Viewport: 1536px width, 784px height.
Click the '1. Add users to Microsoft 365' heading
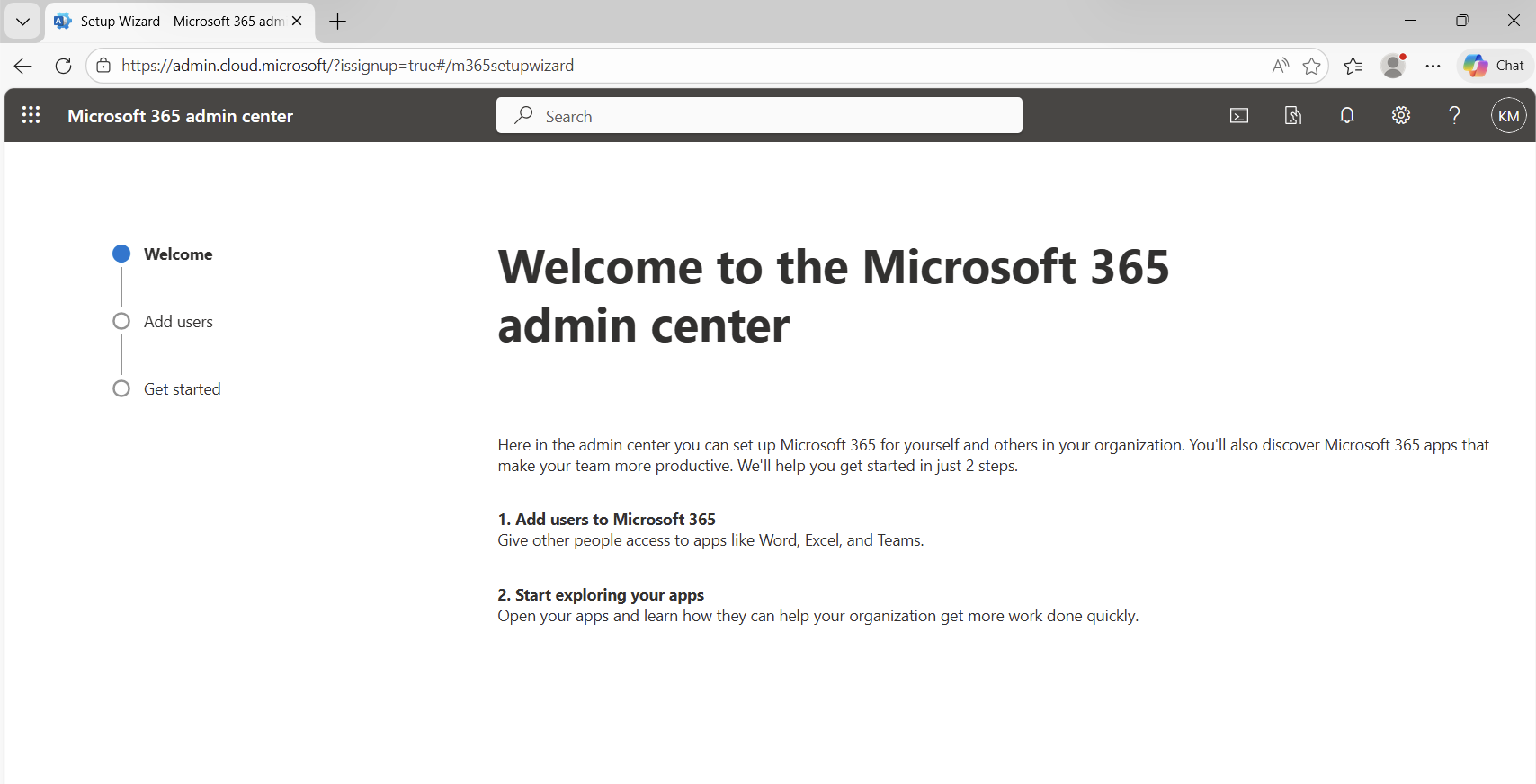607,520
